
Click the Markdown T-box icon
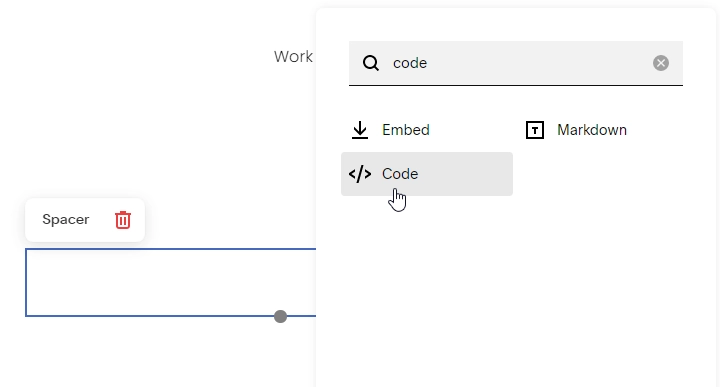(x=535, y=130)
